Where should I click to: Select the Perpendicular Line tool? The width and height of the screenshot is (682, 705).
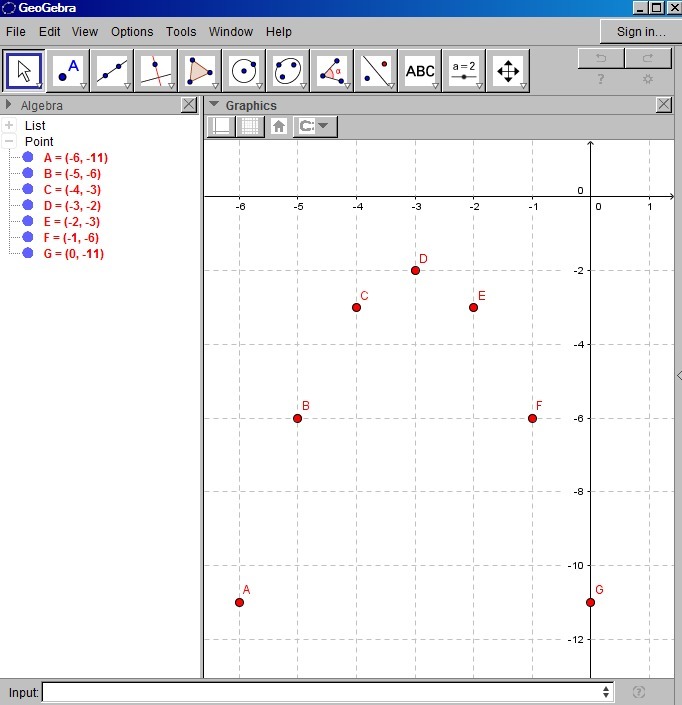pos(156,71)
